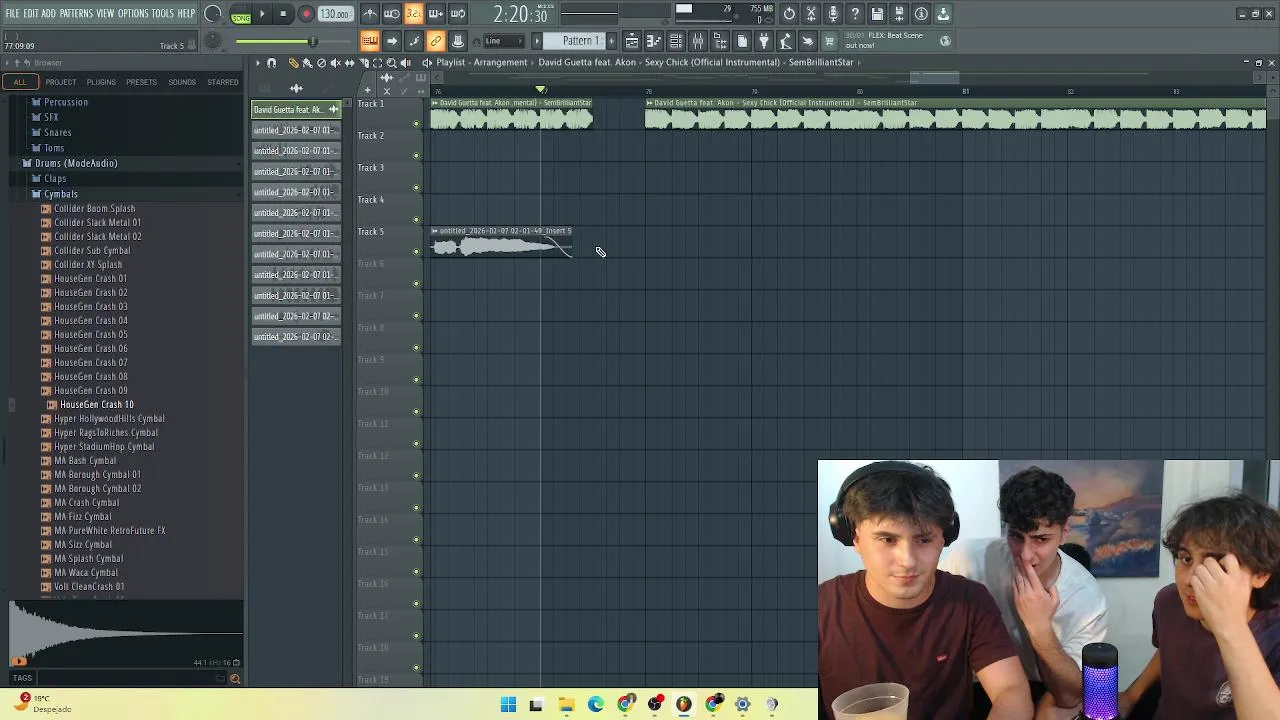This screenshot has width=1280, height=720.
Task: Click the shopping cart content library icon
Action: [829, 41]
